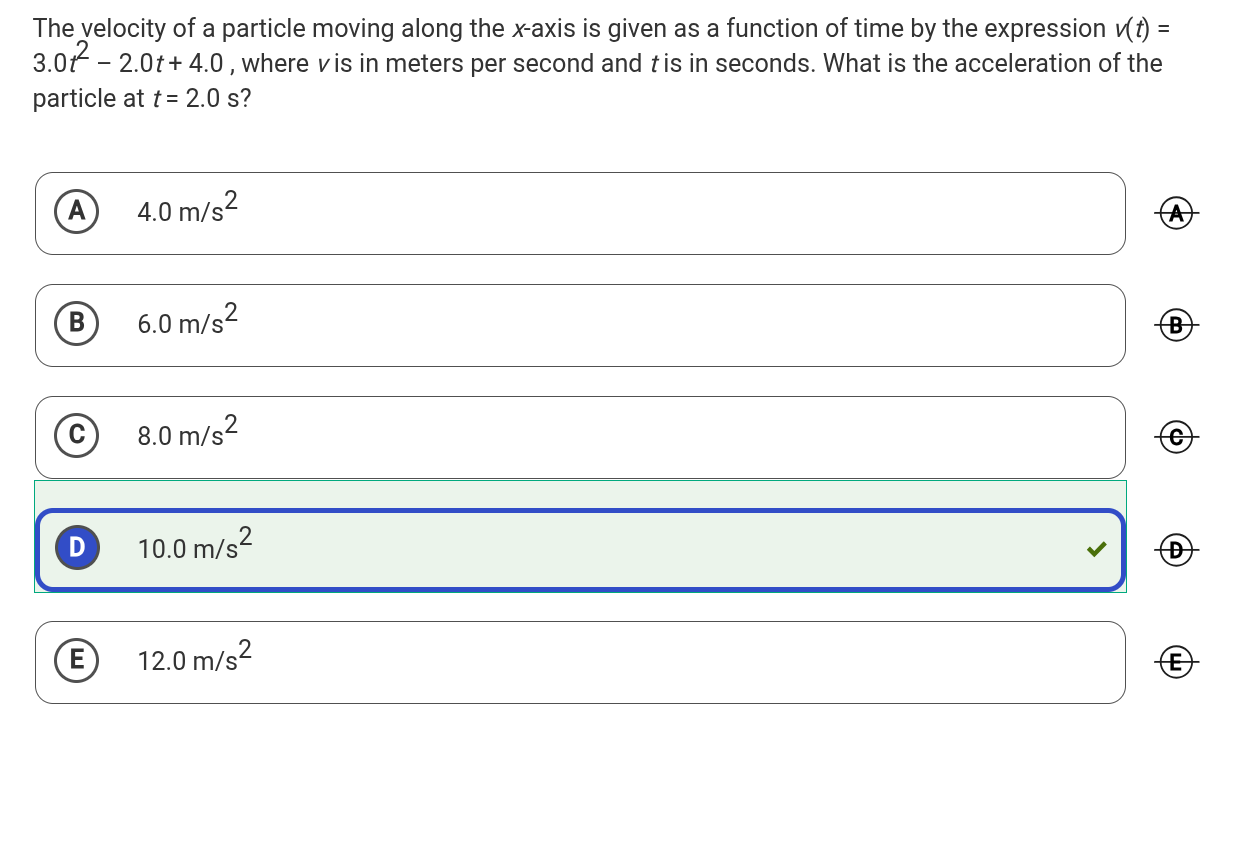
Task: Deselect the highlighted D circle
Action: [77, 548]
